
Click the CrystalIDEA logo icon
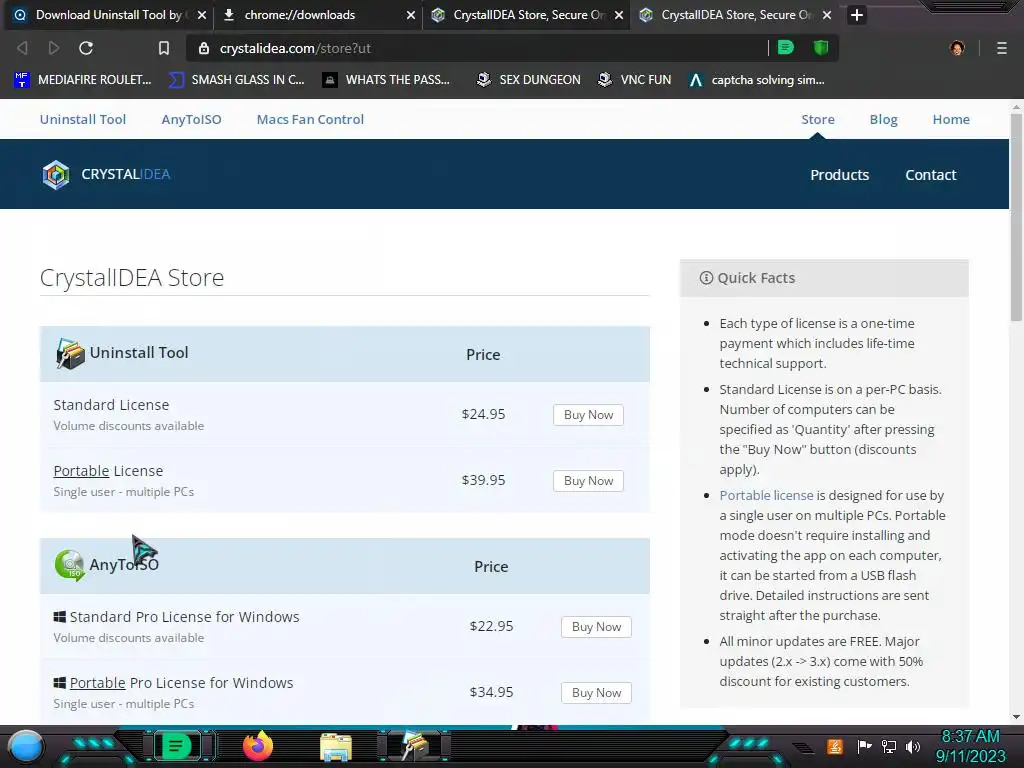(56, 174)
